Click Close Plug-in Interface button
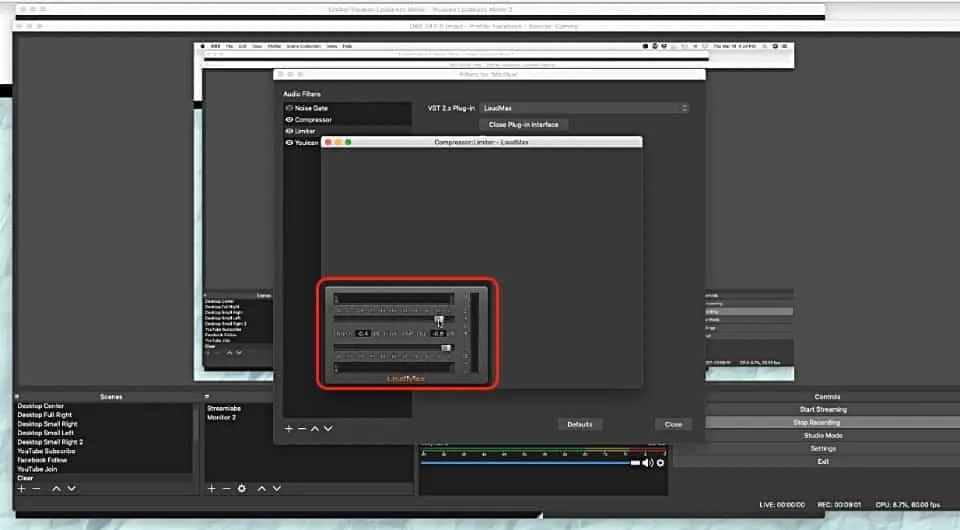 coord(523,124)
